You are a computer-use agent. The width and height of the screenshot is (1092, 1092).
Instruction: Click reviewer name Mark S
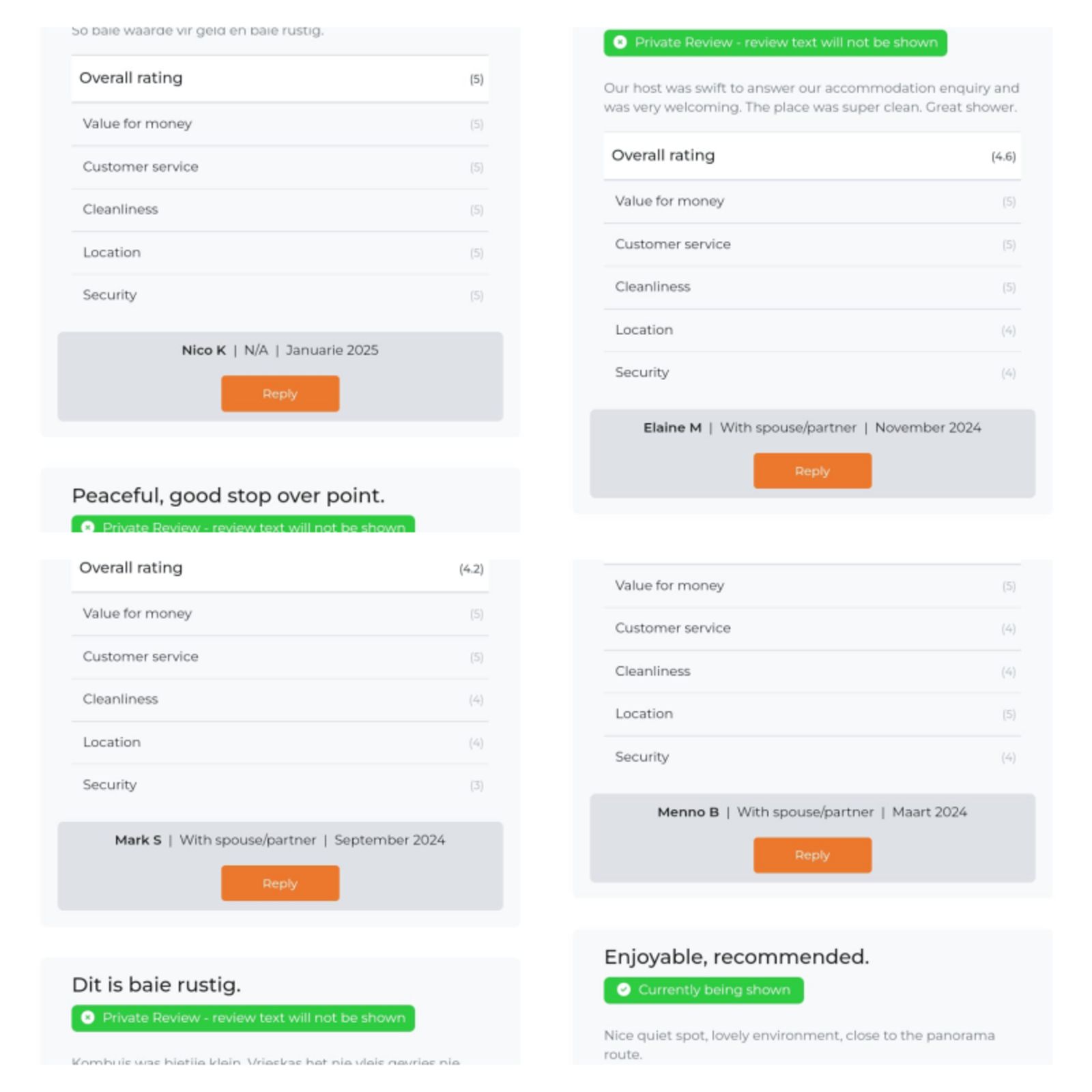coord(138,840)
